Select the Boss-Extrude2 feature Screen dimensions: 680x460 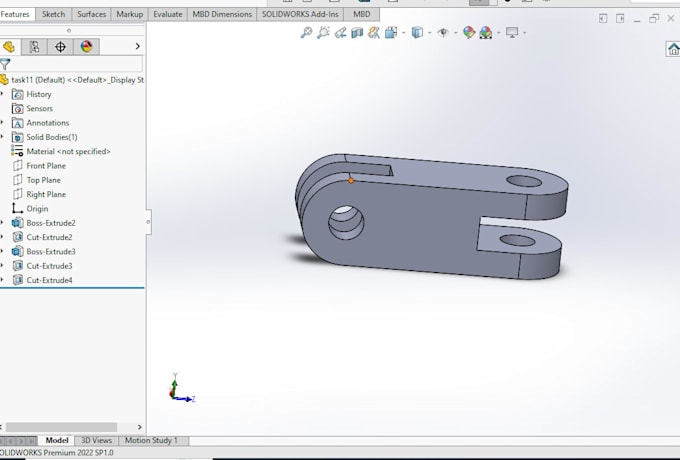pos(51,223)
